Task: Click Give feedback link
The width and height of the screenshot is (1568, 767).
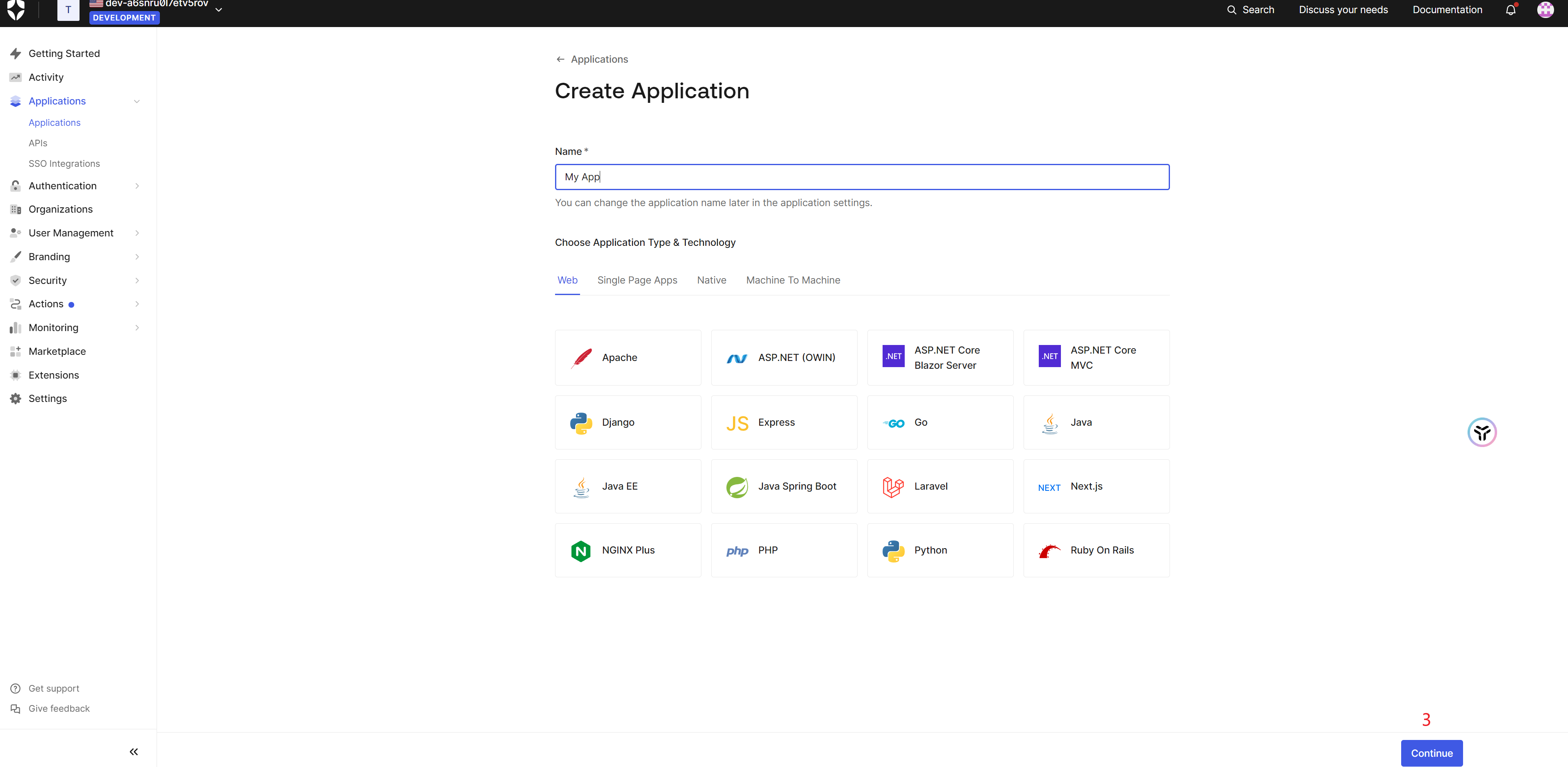Action: point(59,708)
